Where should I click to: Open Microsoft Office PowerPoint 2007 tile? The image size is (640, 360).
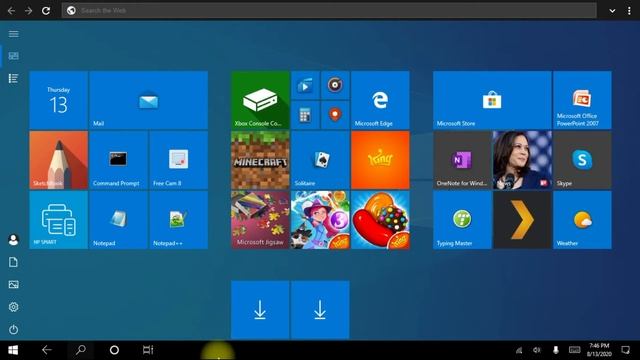pyautogui.click(x=582, y=100)
